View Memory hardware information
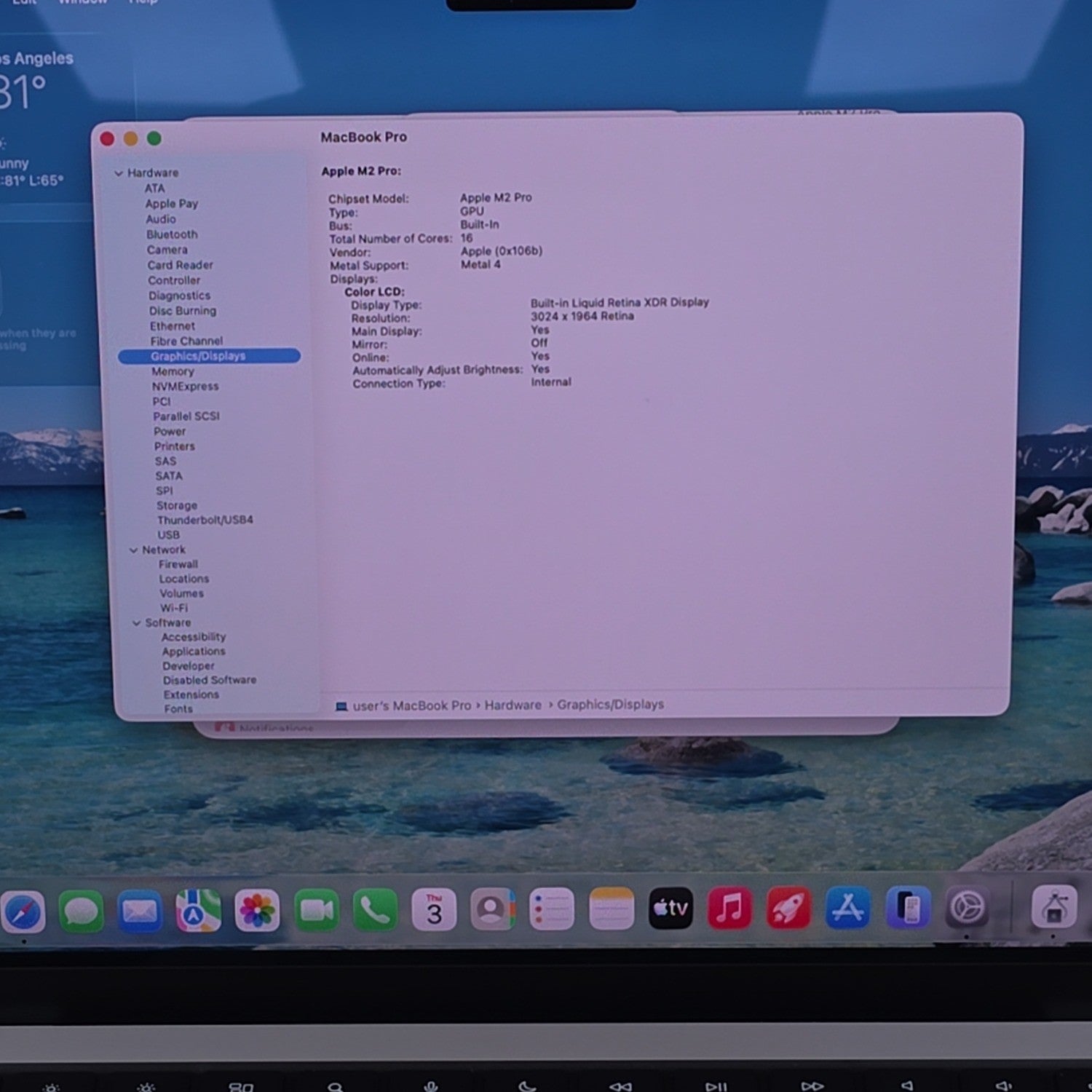1092x1092 pixels. (x=173, y=371)
